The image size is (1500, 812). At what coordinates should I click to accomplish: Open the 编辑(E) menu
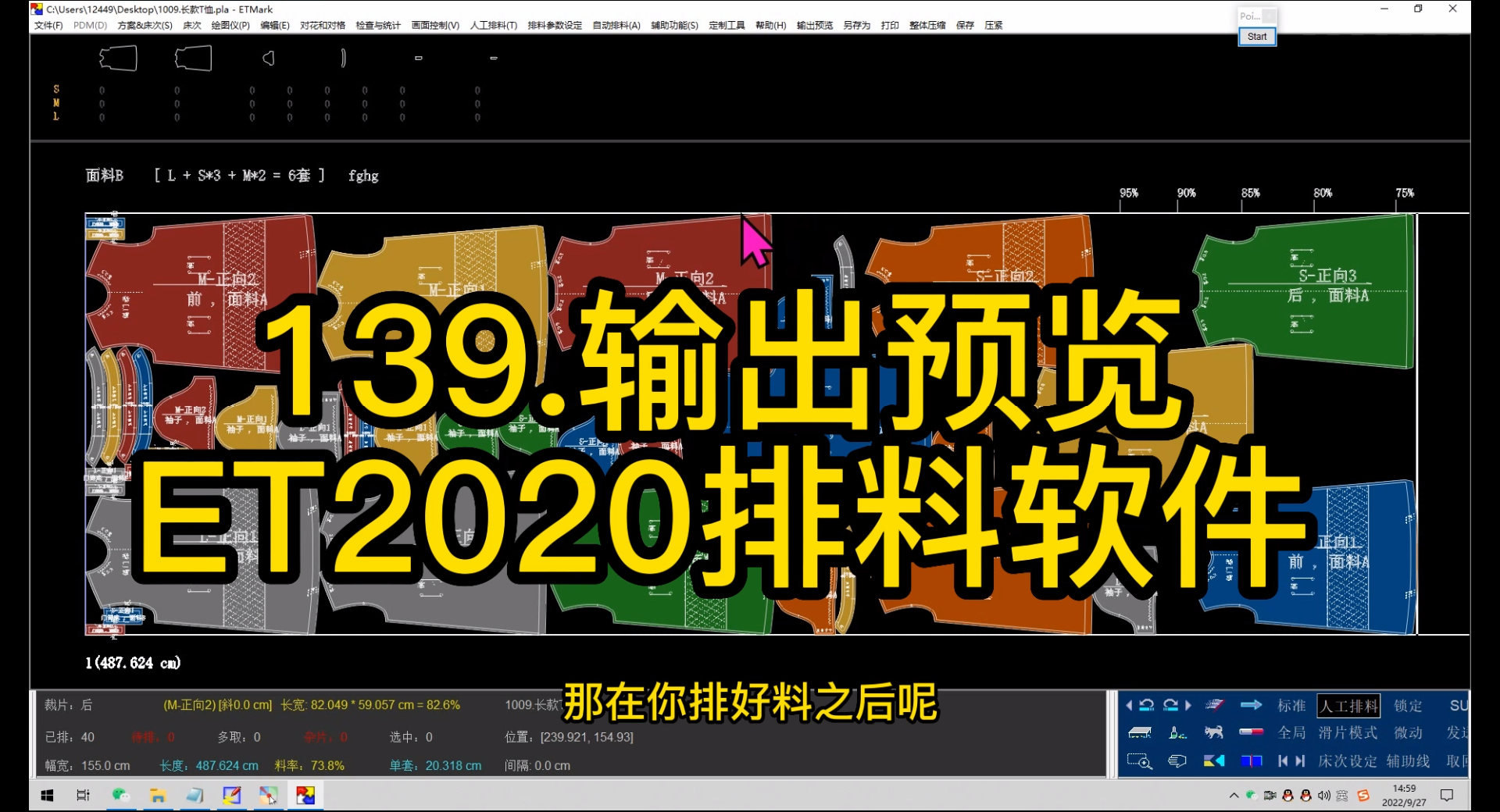tap(274, 25)
